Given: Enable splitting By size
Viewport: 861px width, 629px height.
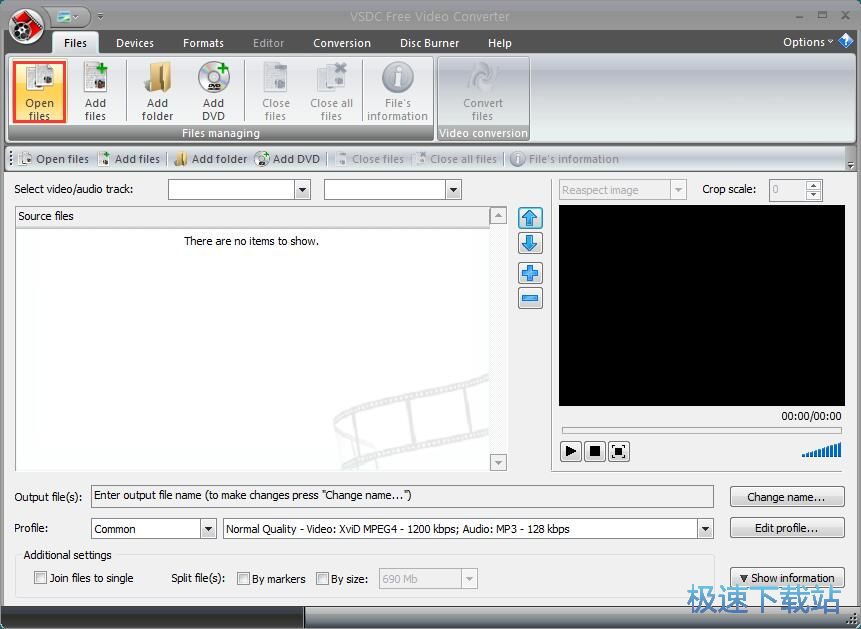Looking at the screenshot, I should pos(323,578).
